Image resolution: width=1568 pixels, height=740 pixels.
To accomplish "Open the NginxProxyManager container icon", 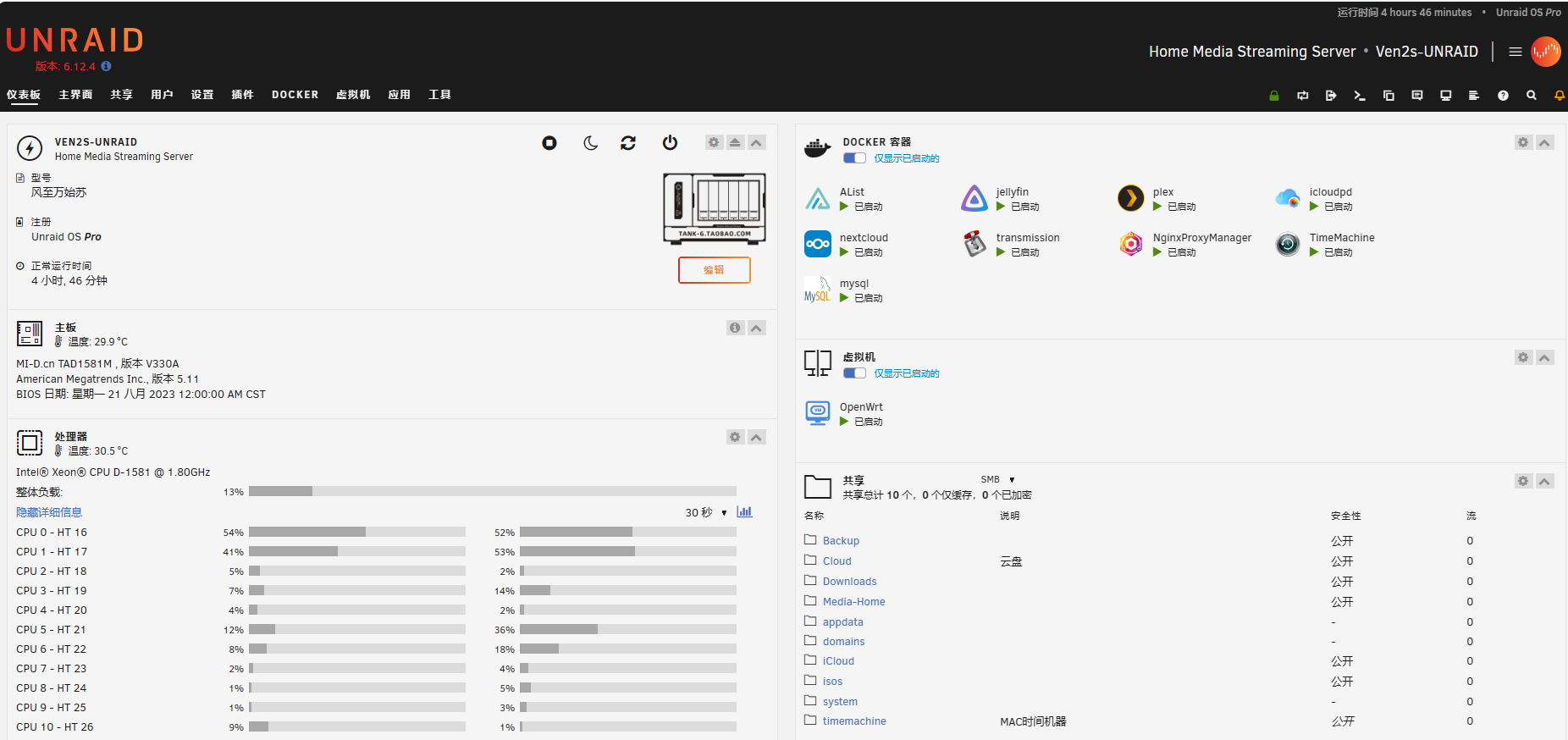I will 1131,244.
